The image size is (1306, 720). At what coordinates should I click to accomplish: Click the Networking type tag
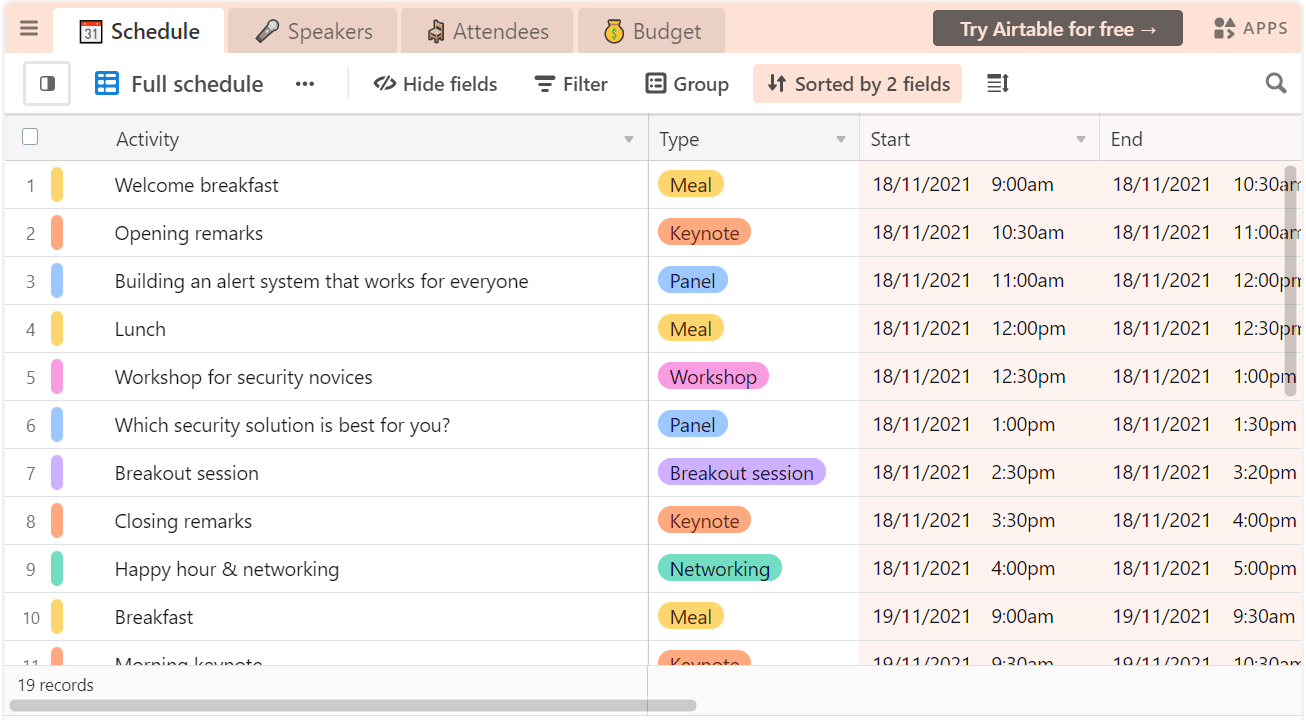pos(720,569)
